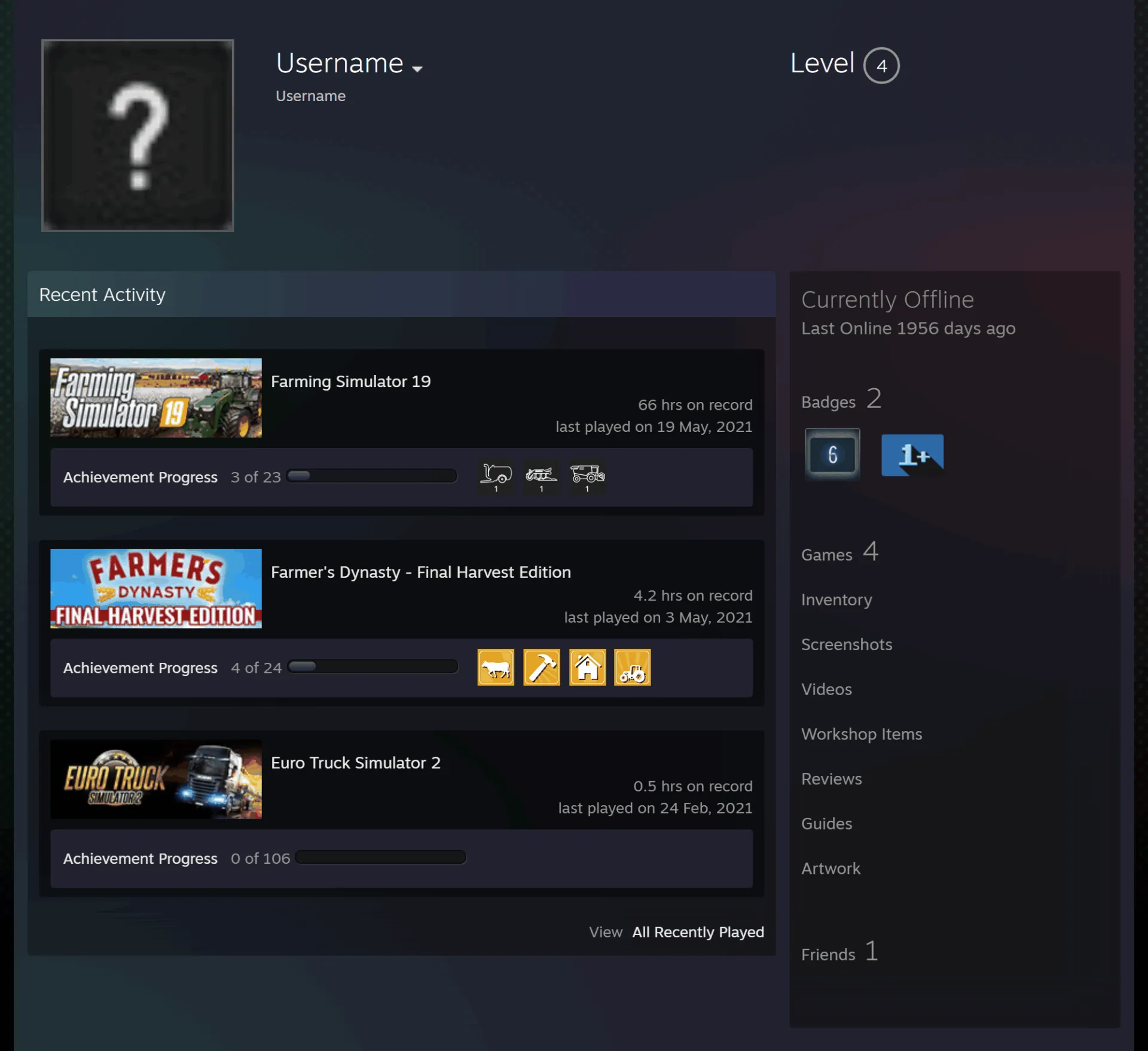Click the level 4 circle badge
This screenshot has width=1148, height=1051.
coord(881,65)
